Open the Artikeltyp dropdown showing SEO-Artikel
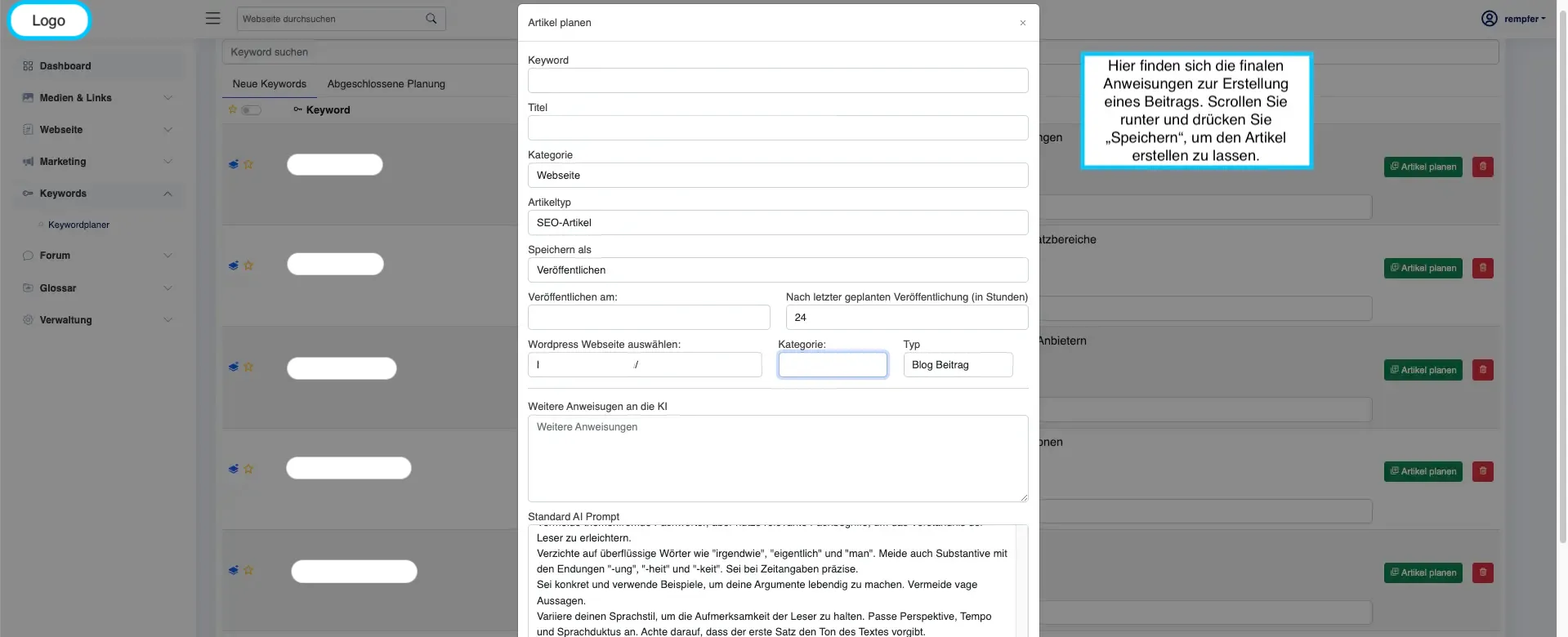Viewport: 1568px width, 637px height. point(778,223)
